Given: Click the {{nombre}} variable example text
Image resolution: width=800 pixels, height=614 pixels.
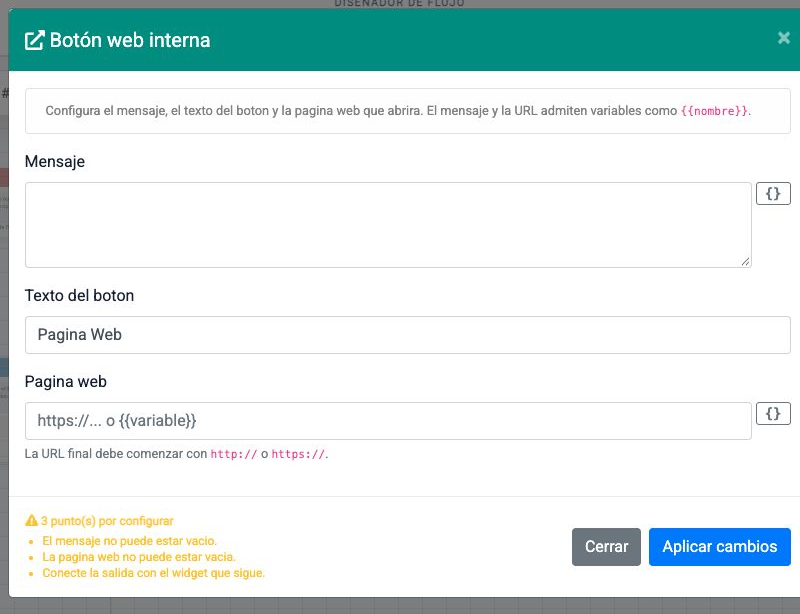Looking at the screenshot, I should [714, 111].
